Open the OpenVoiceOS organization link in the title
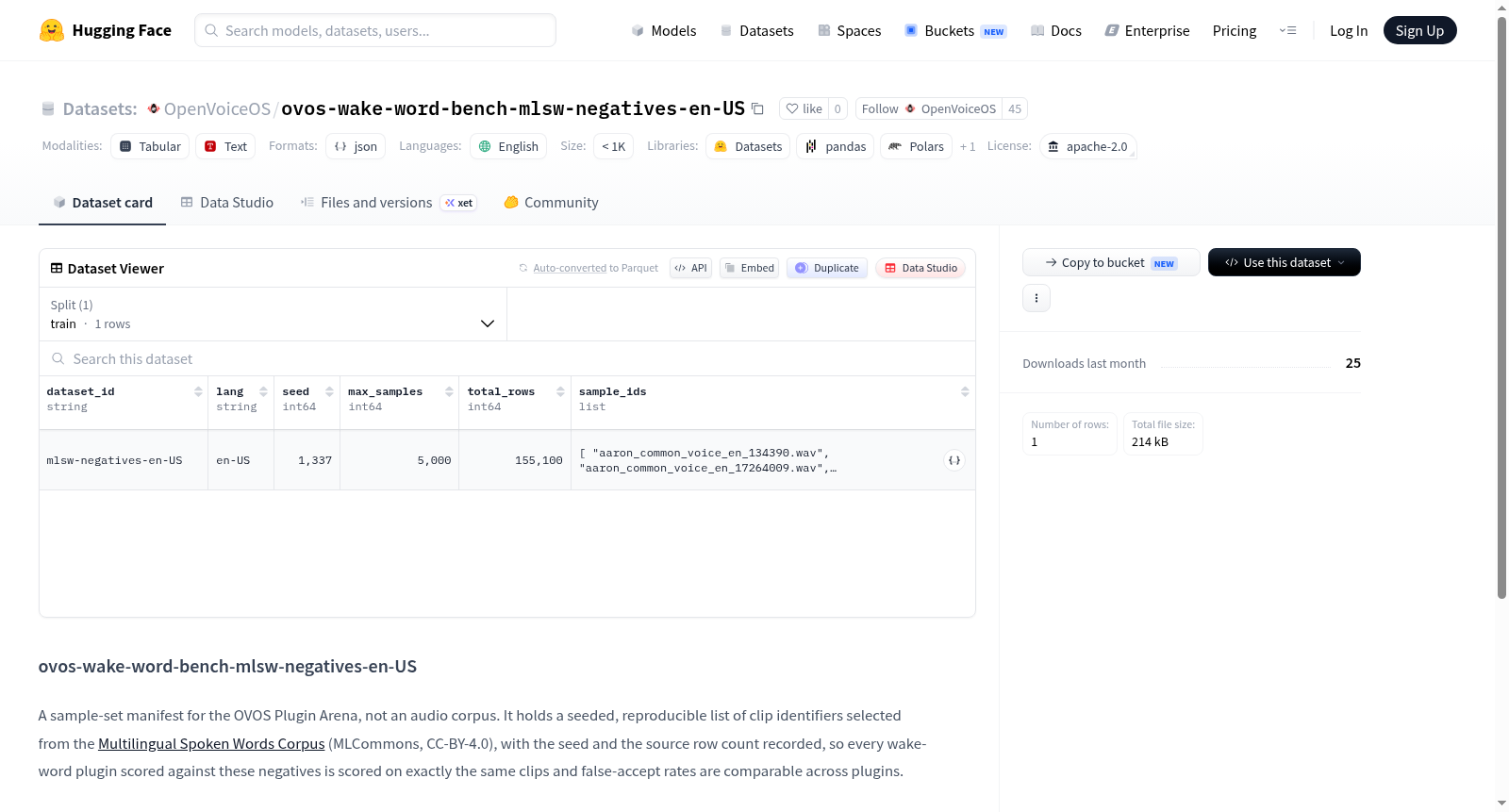This screenshot has height=812, width=1509. pyautogui.click(x=217, y=108)
